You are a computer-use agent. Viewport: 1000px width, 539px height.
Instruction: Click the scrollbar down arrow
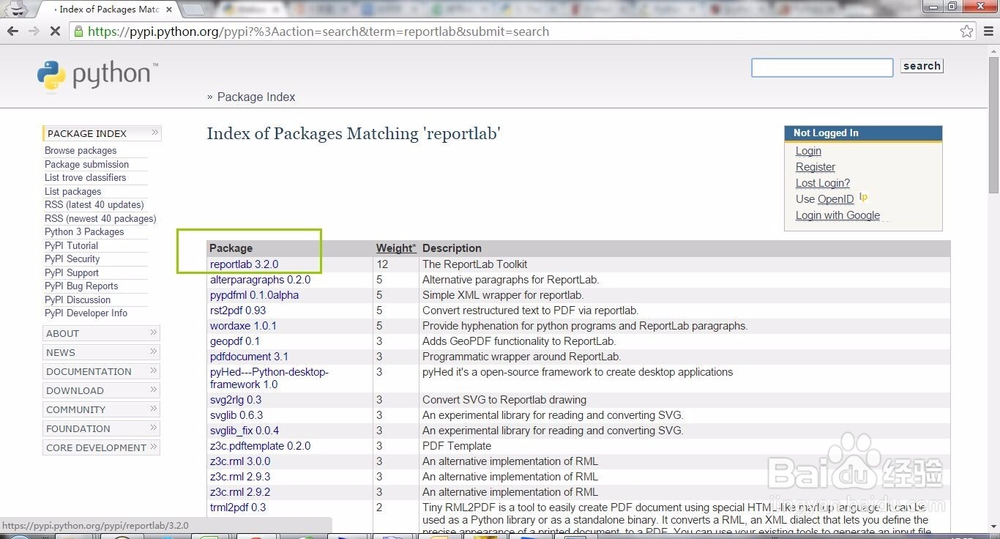[x=993, y=527]
